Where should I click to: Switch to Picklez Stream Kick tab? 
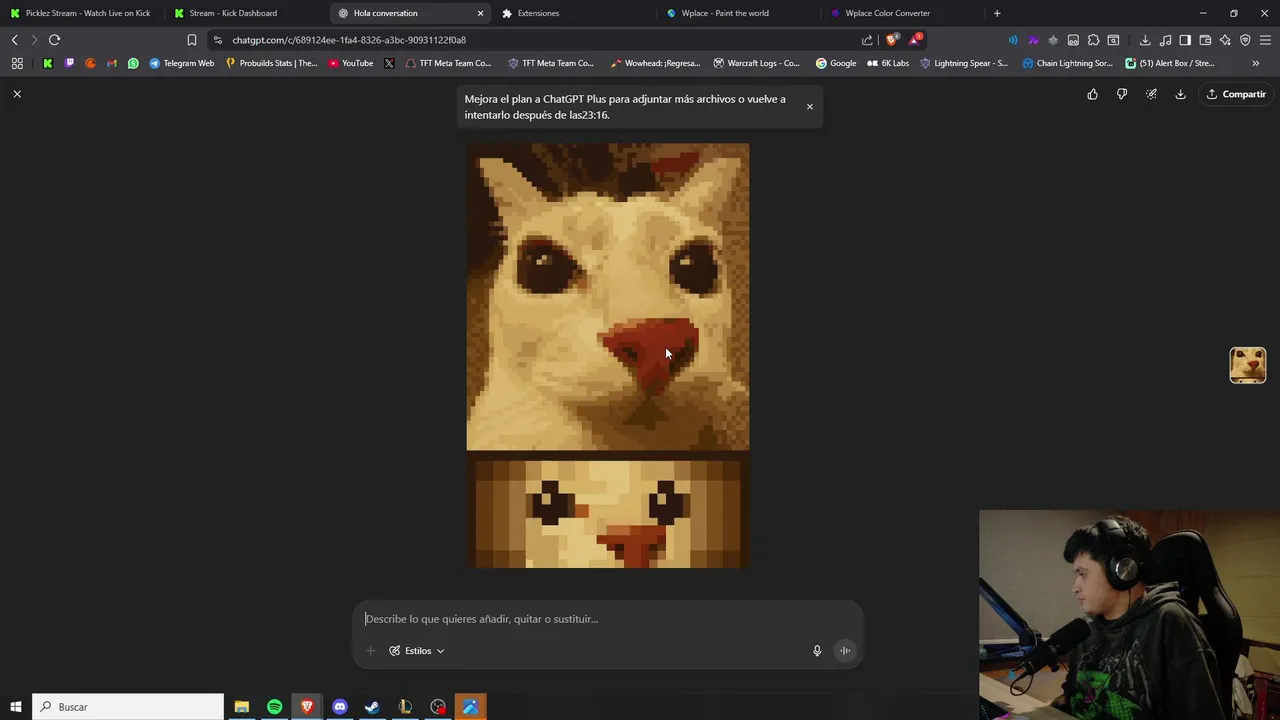point(80,13)
